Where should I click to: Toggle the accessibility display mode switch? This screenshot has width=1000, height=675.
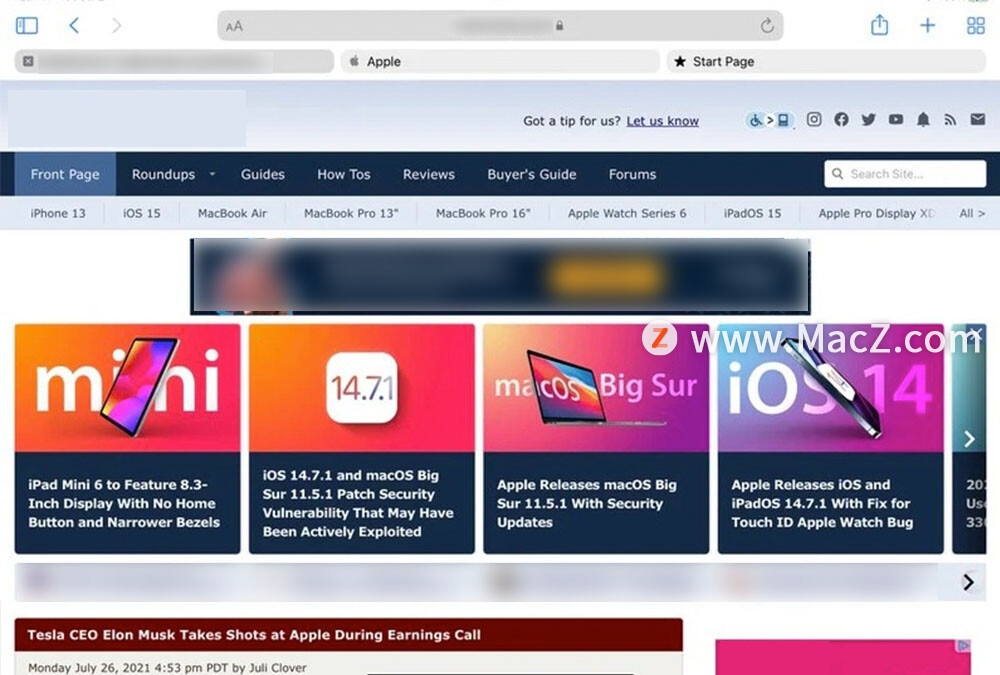click(x=769, y=120)
